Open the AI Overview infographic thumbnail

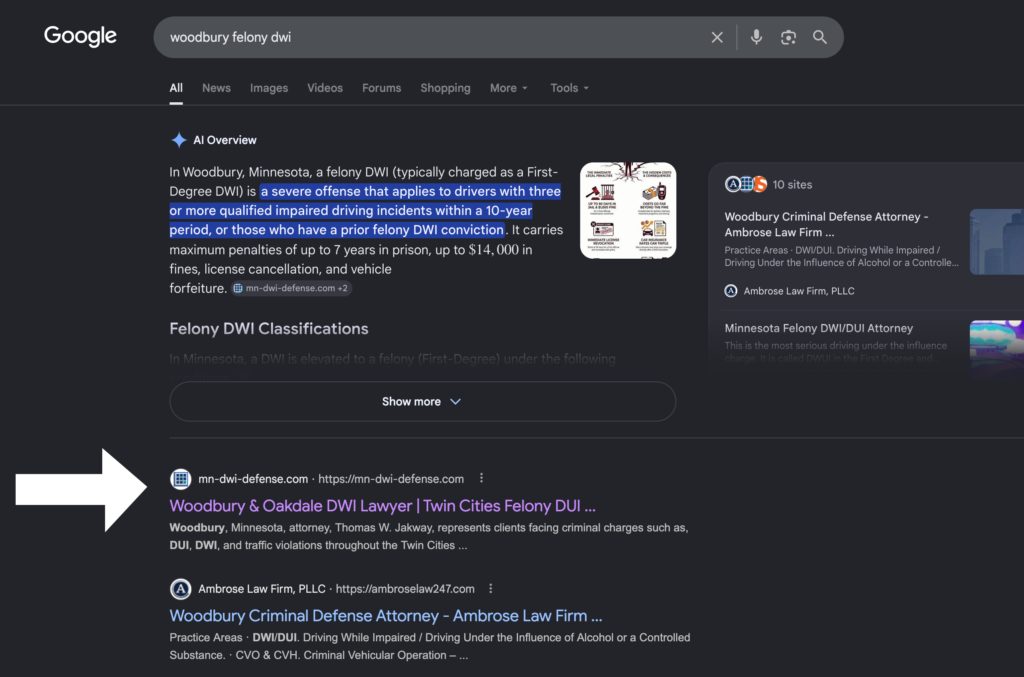[x=628, y=210]
